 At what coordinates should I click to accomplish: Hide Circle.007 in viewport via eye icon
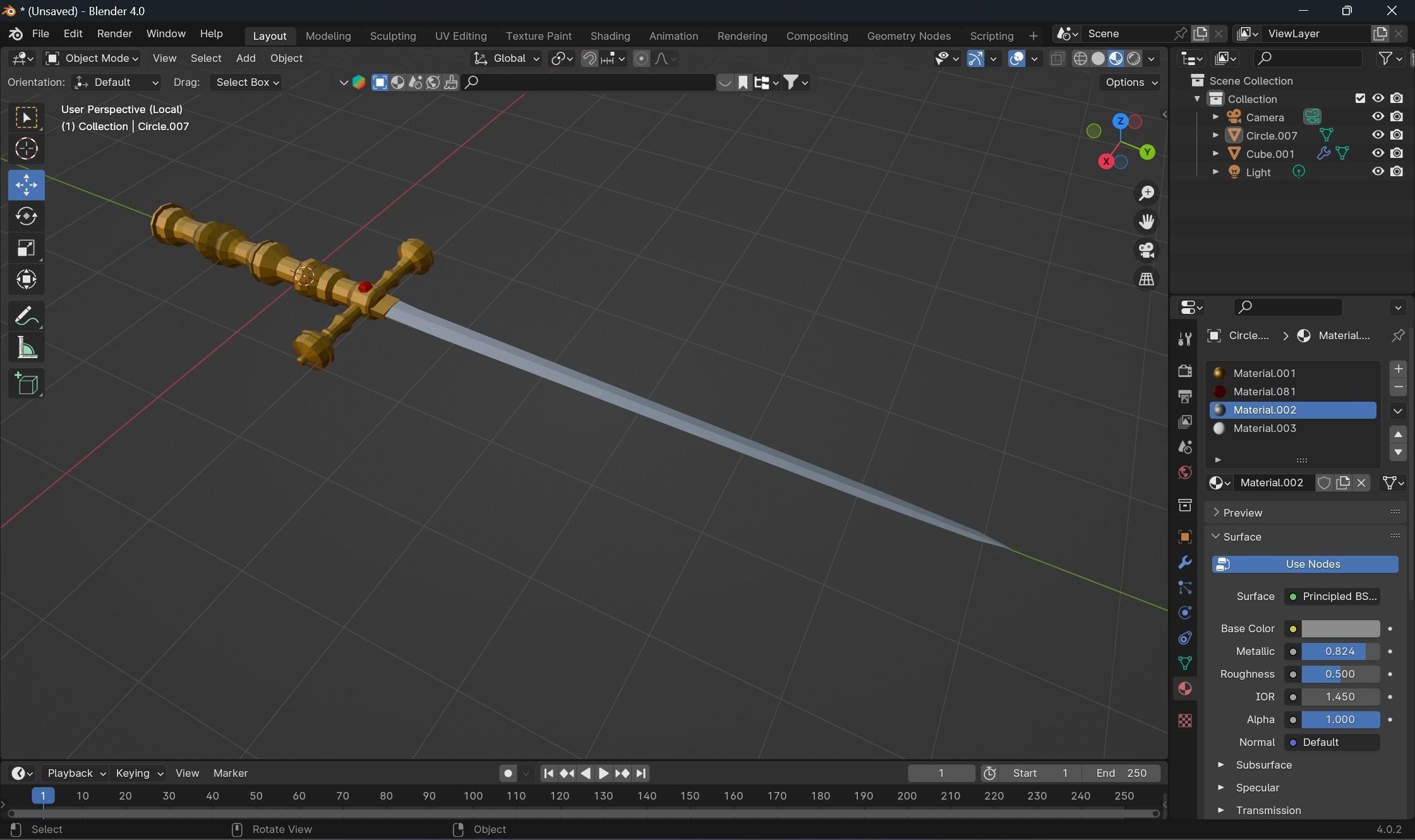pos(1378,135)
